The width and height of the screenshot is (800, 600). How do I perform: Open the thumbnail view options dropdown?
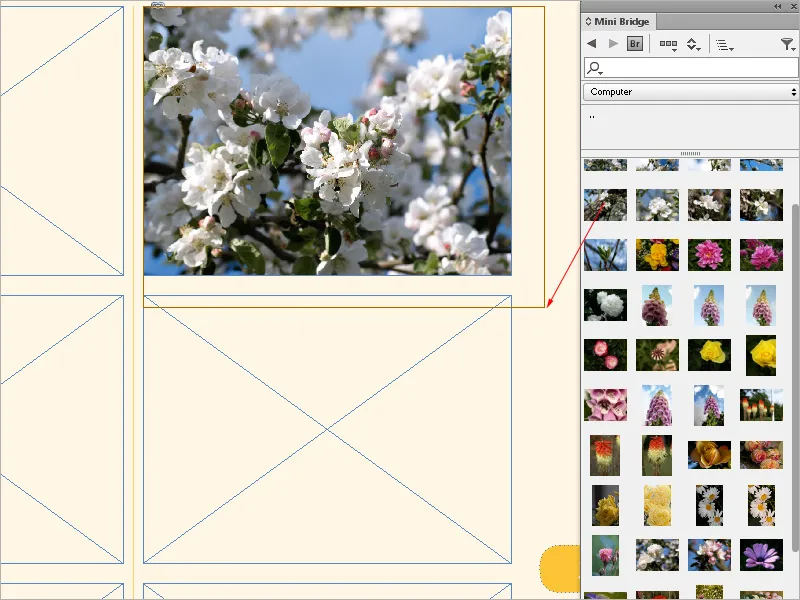668,45
